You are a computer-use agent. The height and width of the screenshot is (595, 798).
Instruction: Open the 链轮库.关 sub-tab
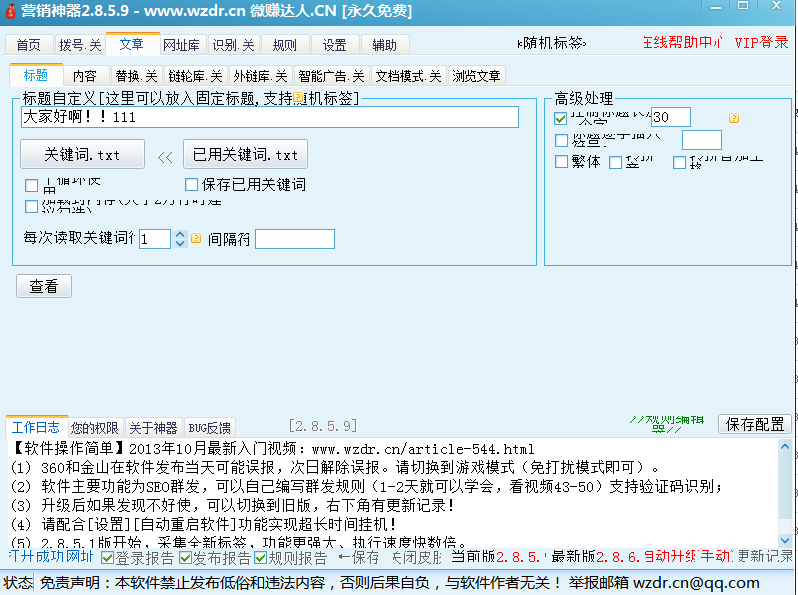195,76
